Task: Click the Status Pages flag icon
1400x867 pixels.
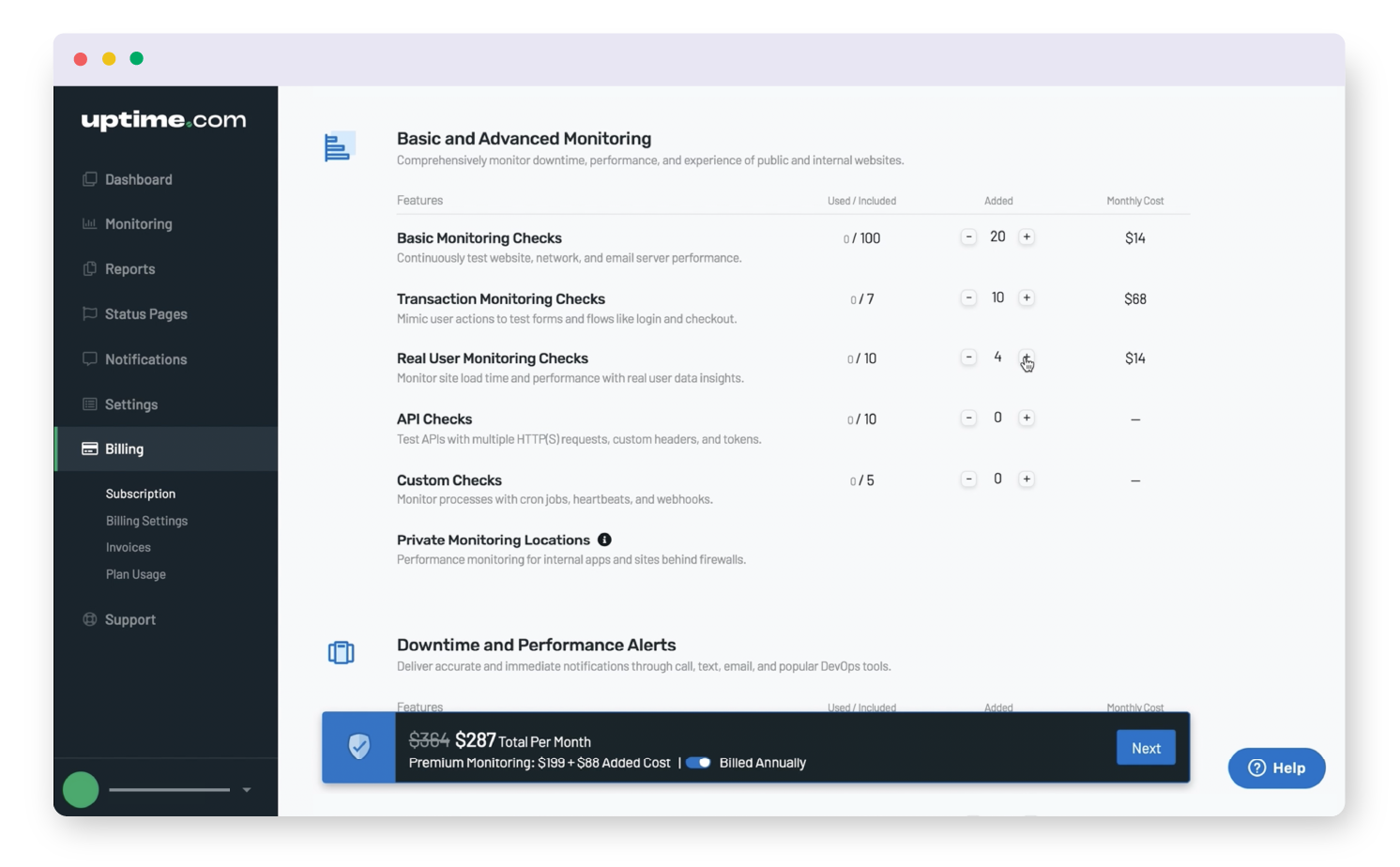Action: pyautogui.click(x=90, y=313)
